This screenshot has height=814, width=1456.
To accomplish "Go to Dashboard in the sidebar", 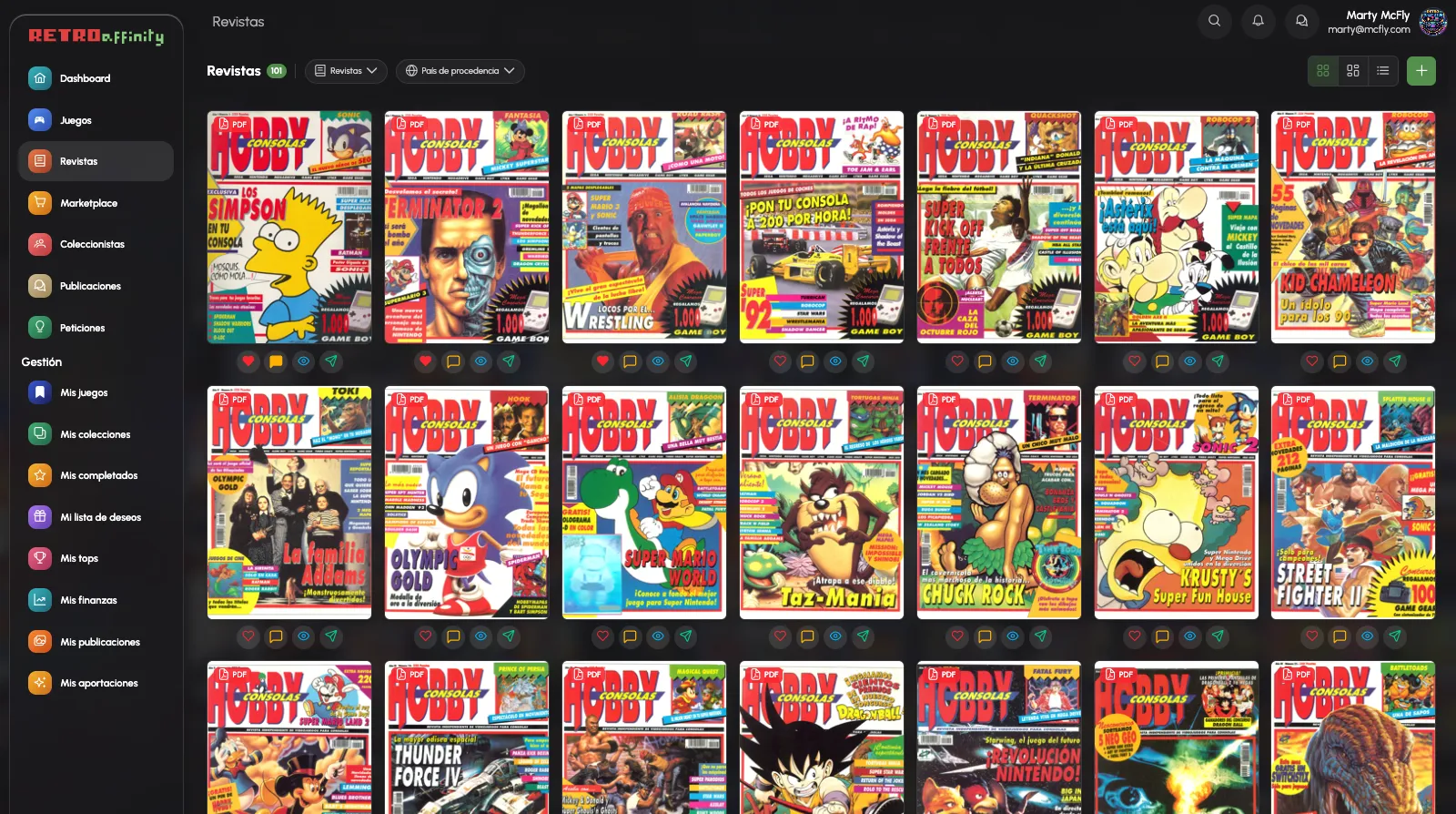I will coord(96,78).
